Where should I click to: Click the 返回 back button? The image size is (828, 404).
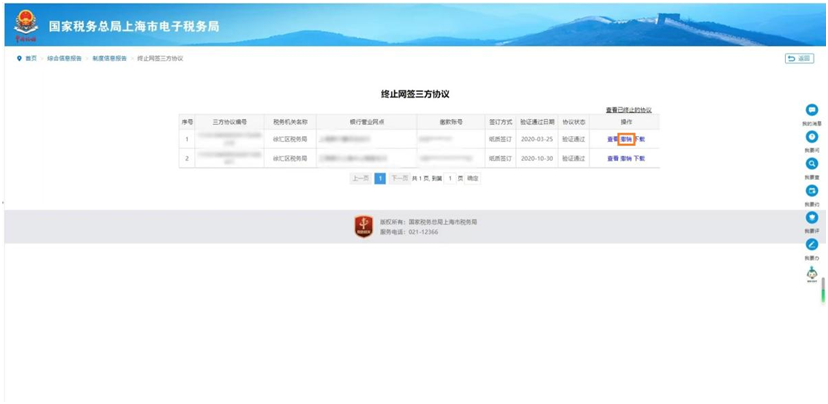799,59
